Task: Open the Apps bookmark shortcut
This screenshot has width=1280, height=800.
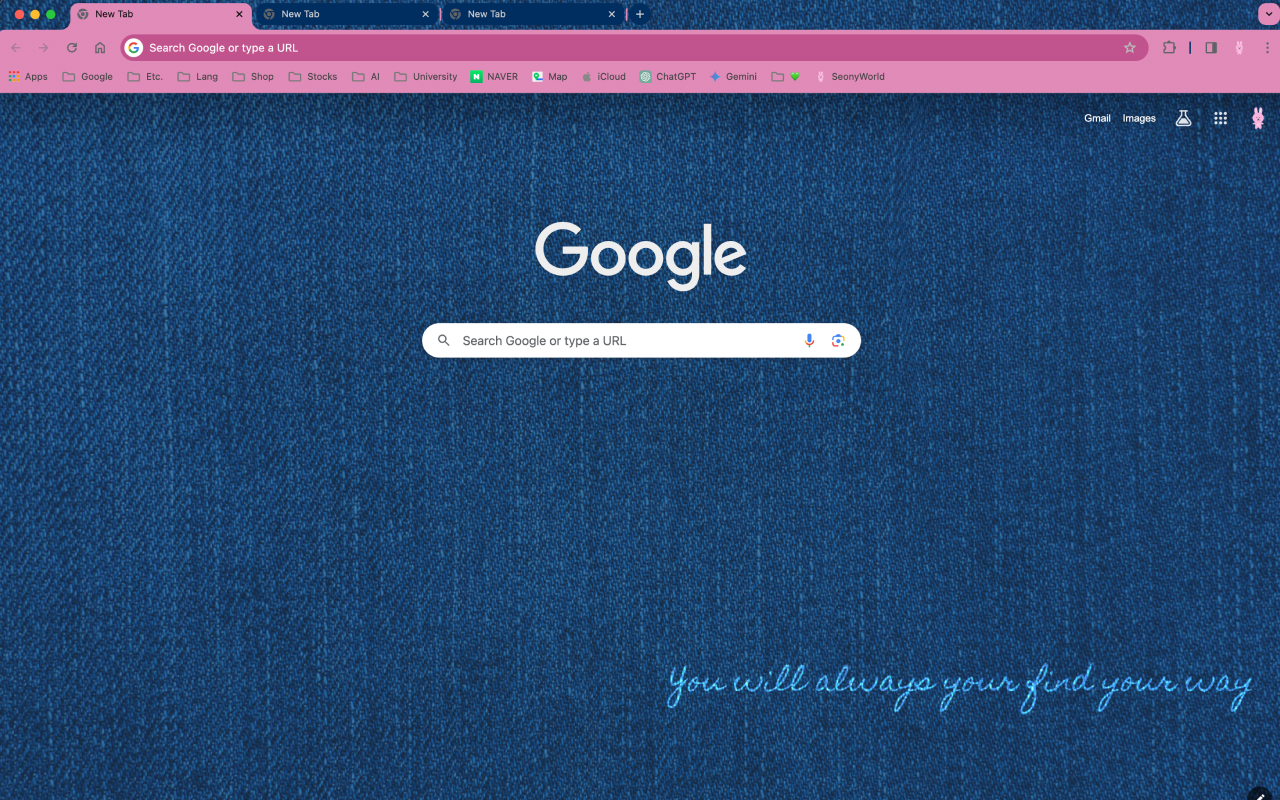Action: pos(28,76)
